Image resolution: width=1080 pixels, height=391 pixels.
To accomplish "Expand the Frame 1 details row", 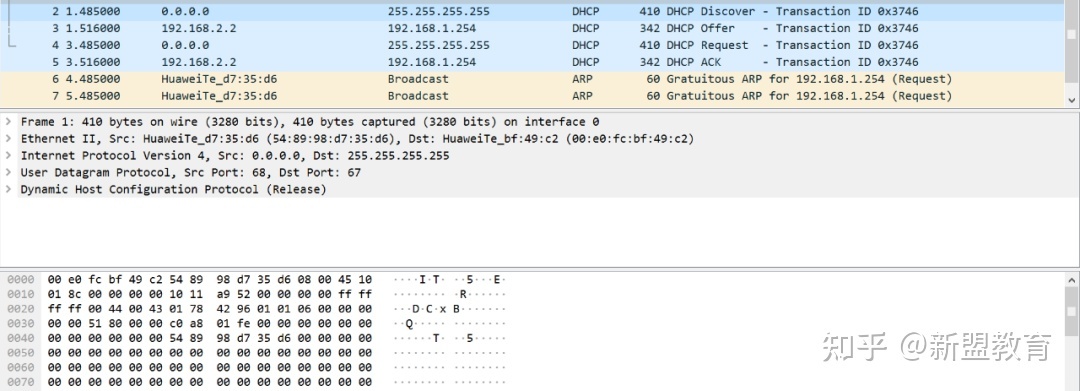I will click(x=8, y=122).
